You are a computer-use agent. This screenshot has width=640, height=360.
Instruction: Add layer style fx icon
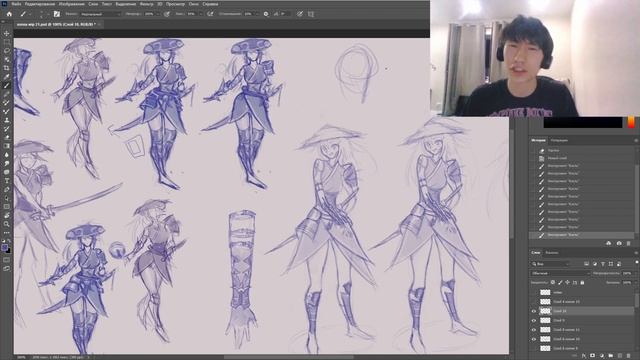[584, 356]
